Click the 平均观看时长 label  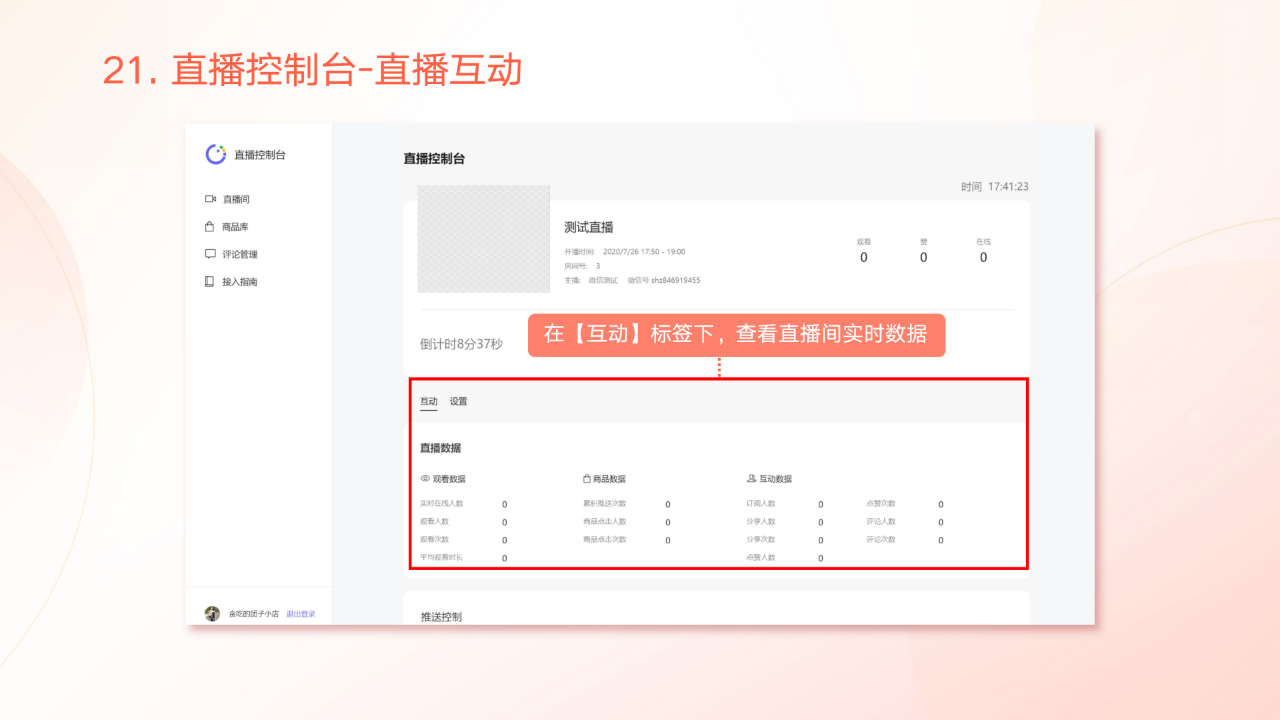pos(442,557)
